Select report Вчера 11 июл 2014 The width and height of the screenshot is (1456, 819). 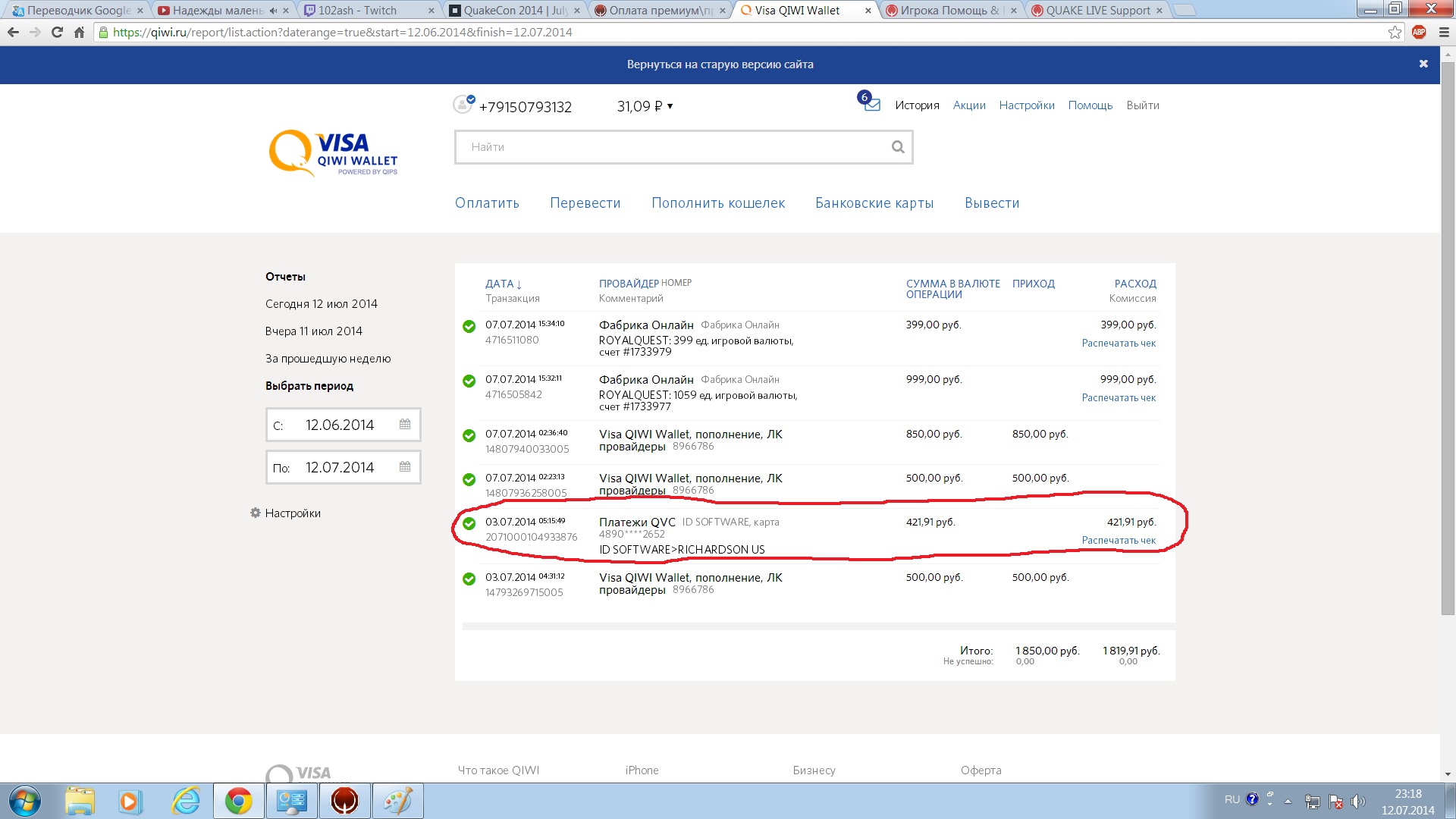[x=314, y=331]
